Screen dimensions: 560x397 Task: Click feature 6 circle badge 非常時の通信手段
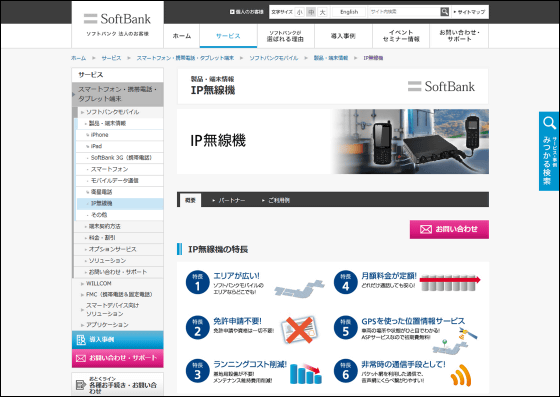345,371
